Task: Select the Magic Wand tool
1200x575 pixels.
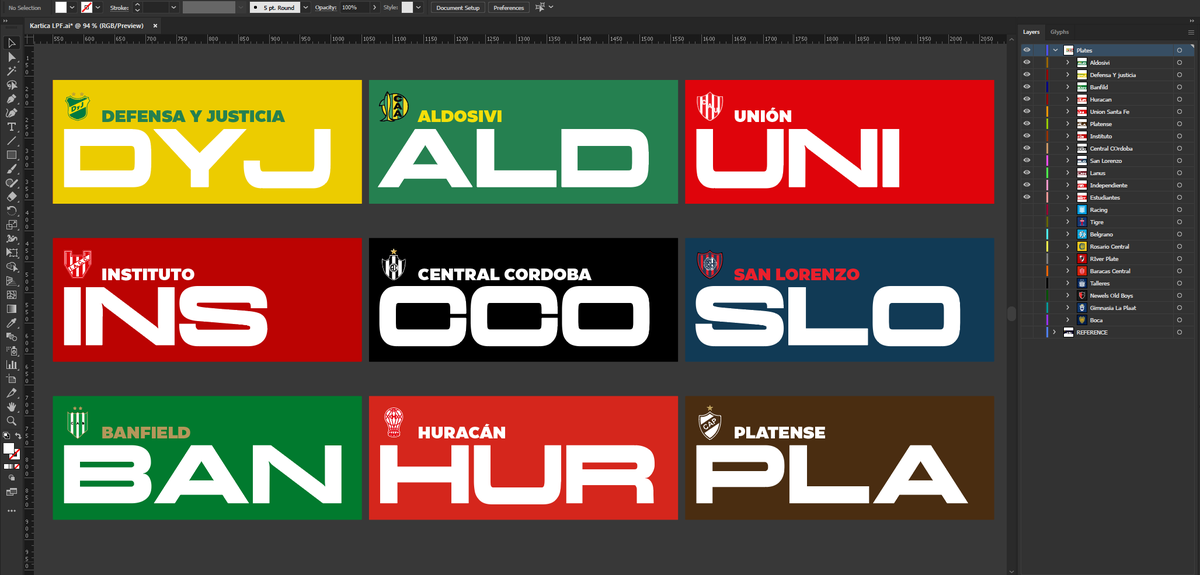Action: [x=12, y=71]
